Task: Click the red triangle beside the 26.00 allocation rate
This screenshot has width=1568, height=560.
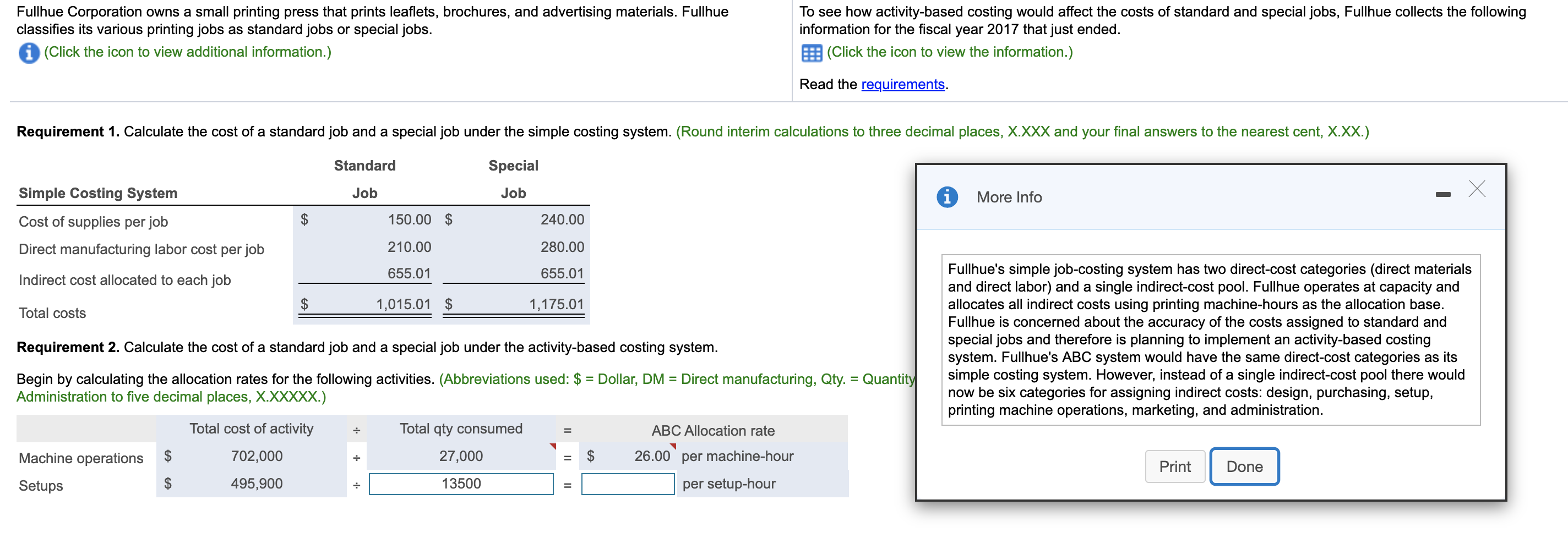Action: pos(673,447)
